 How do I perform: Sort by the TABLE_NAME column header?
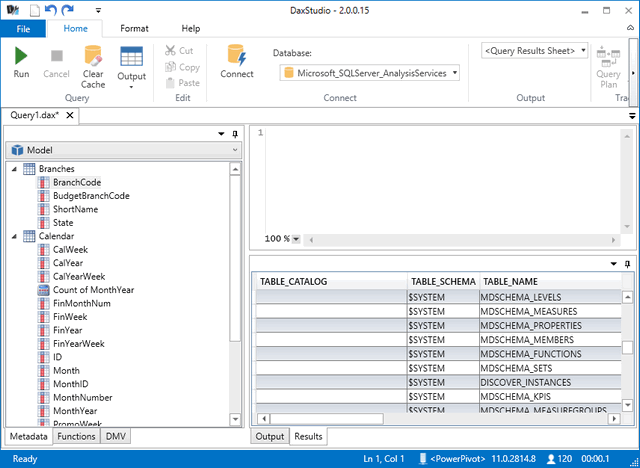[x=551, y=282]
